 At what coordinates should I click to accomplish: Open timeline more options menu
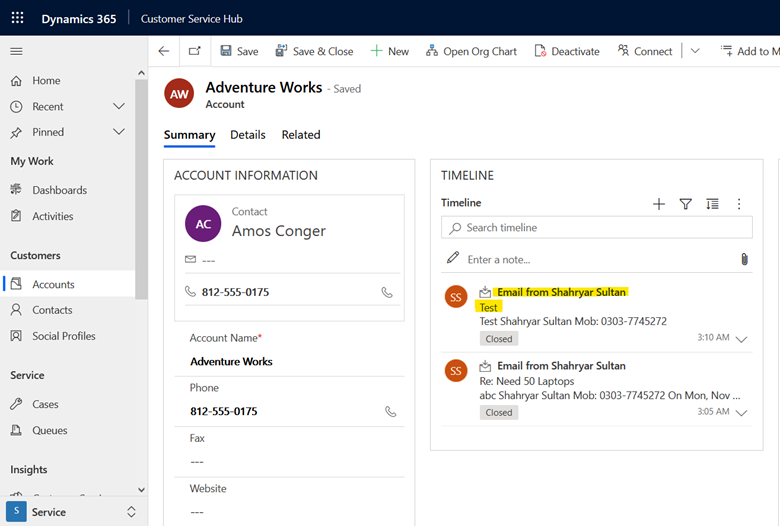739,204
